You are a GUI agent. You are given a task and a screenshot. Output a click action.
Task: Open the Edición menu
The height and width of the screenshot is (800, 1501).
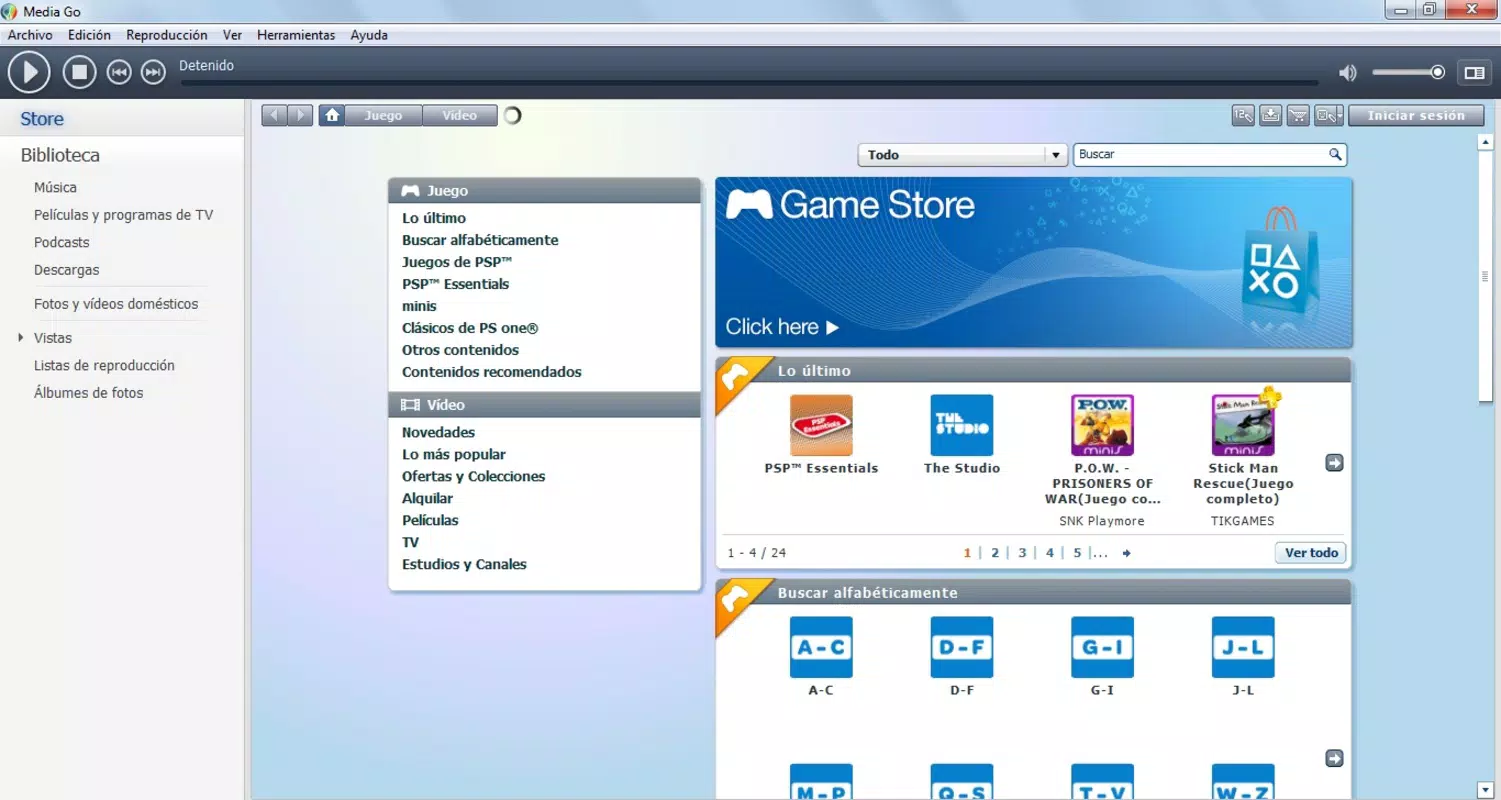tap(89, 35)
